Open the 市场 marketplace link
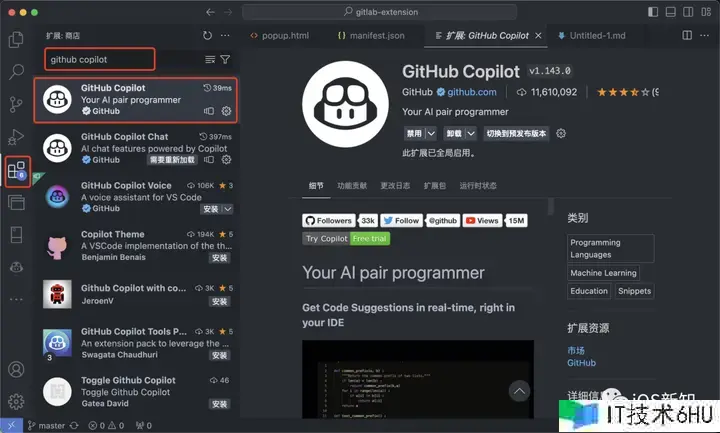Screen dimensions: 720x433 click(576, 350)
